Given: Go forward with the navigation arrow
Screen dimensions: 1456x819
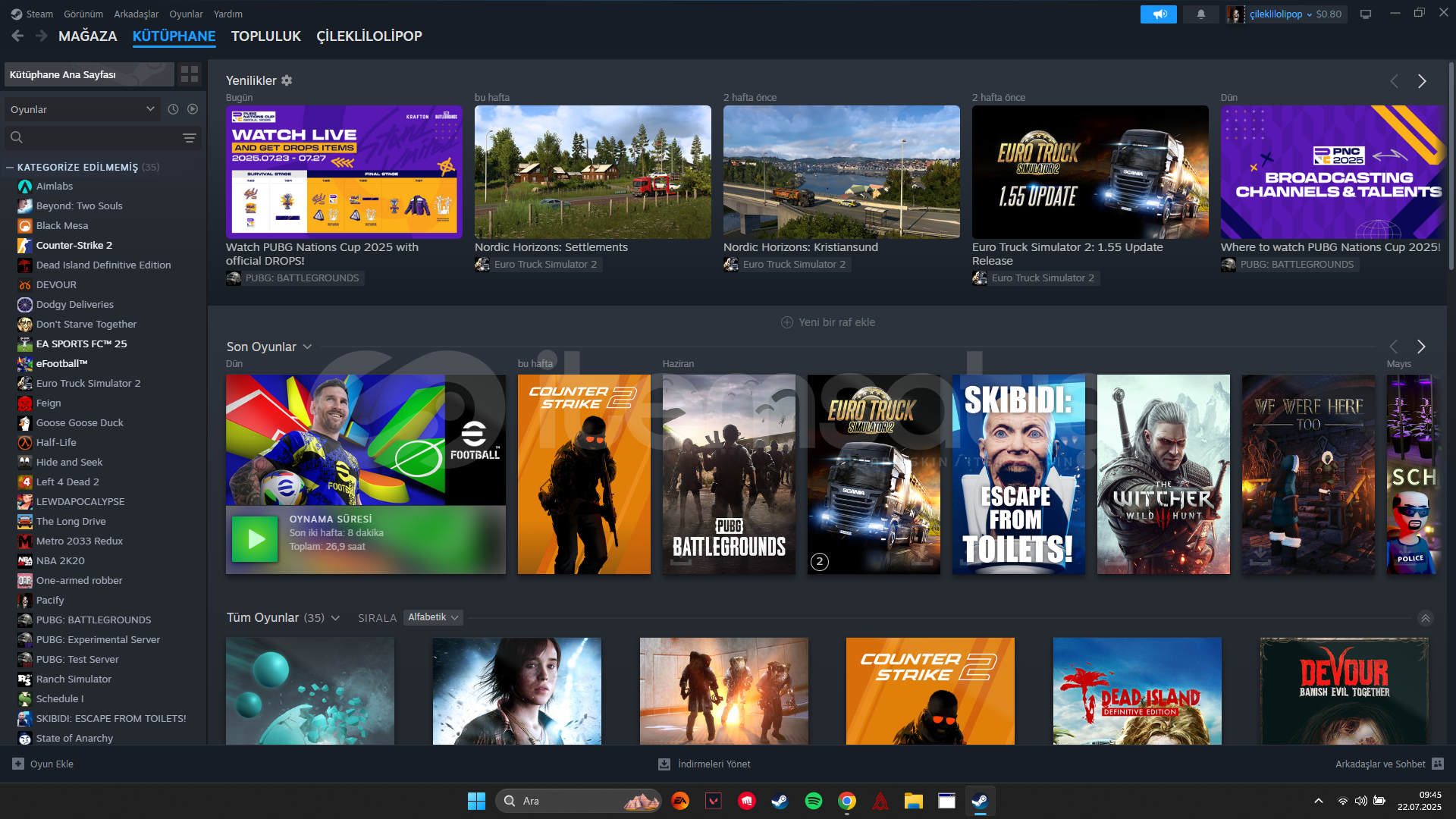Looking at the screenshot, I should coord(41,36).
